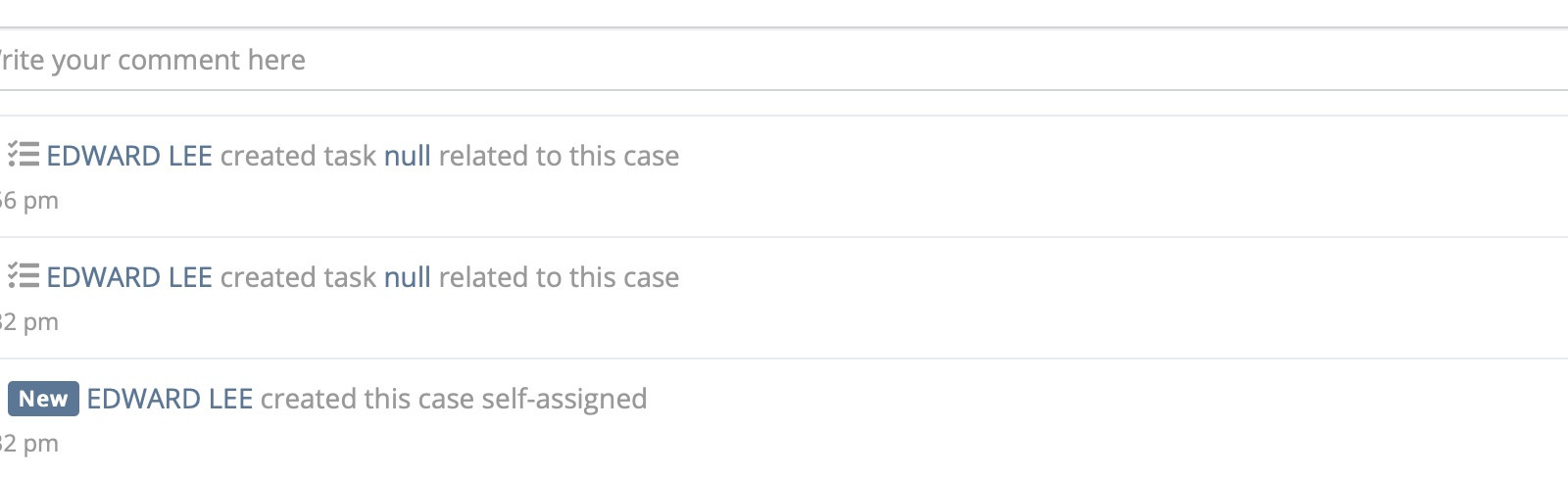Screen dimensions: 1568x478
Task: Open EDWARD LEE link in the 56 pm task entry
Action: tap(129, 156)
